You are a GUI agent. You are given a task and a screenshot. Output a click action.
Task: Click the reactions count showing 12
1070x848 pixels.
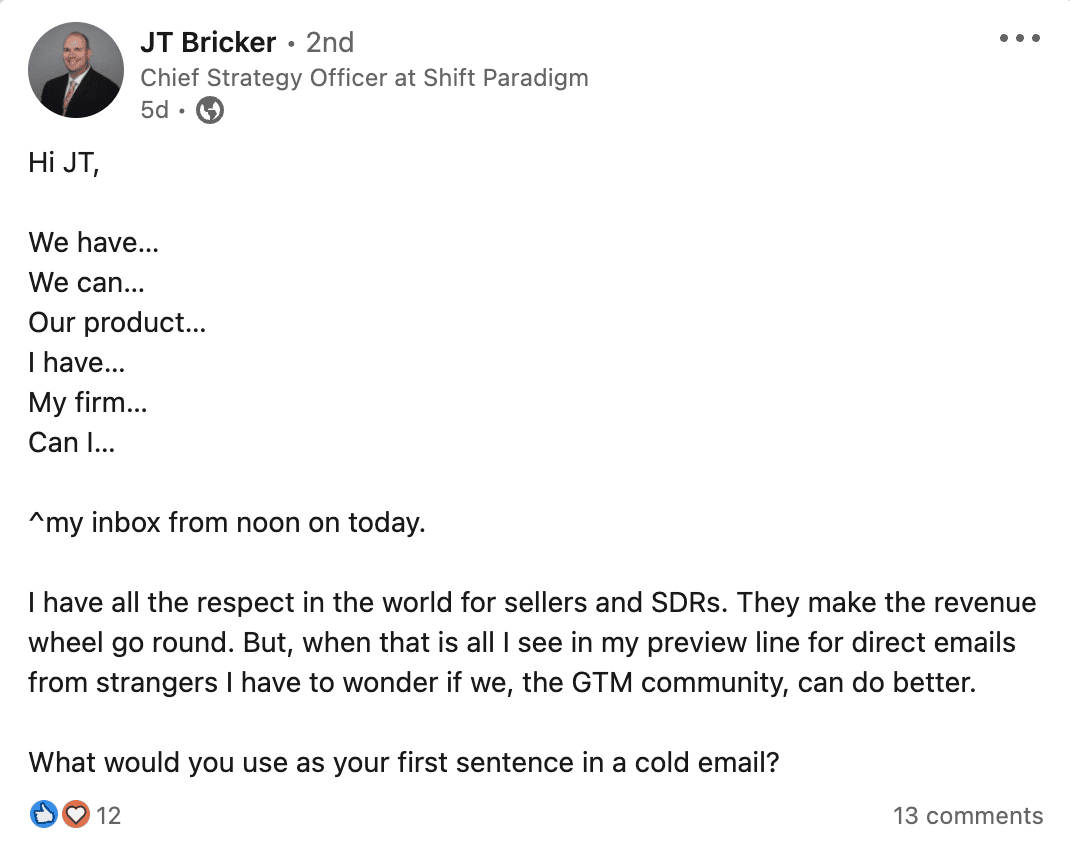(x=109, y=815)
